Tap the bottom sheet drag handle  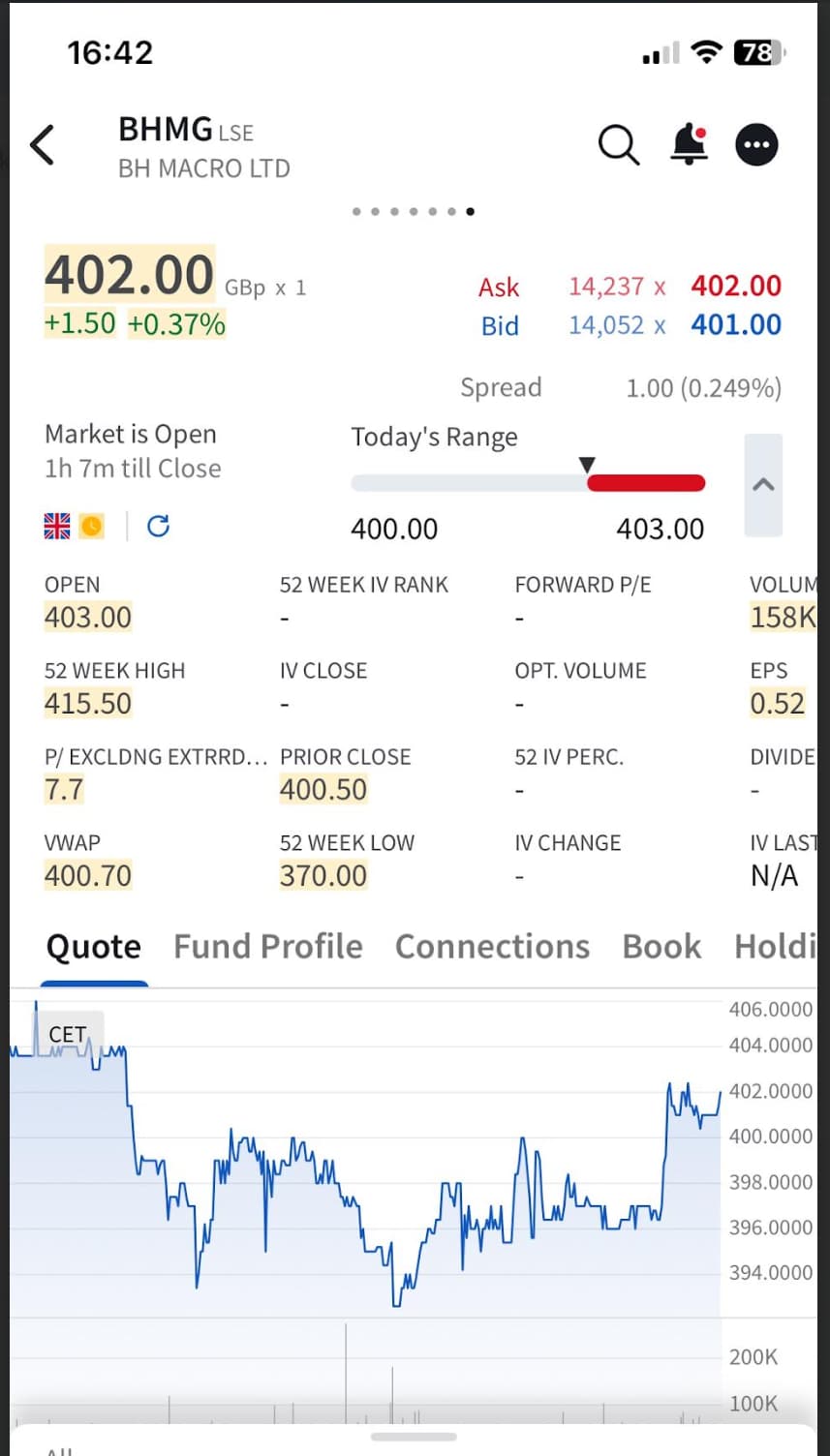point(414,1437)
